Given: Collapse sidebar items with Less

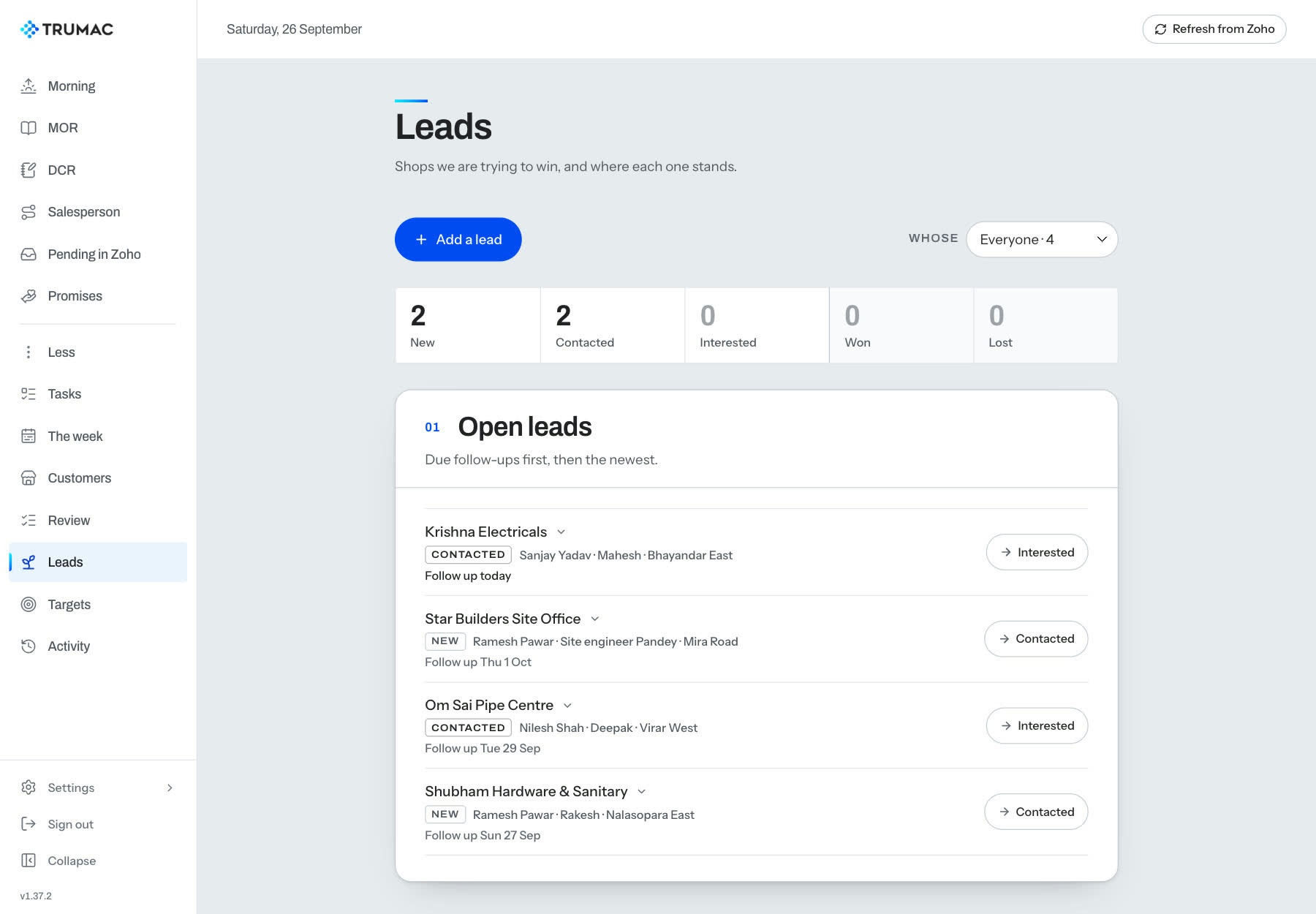Looking at the screenshot, I should (x=98, y=352).
